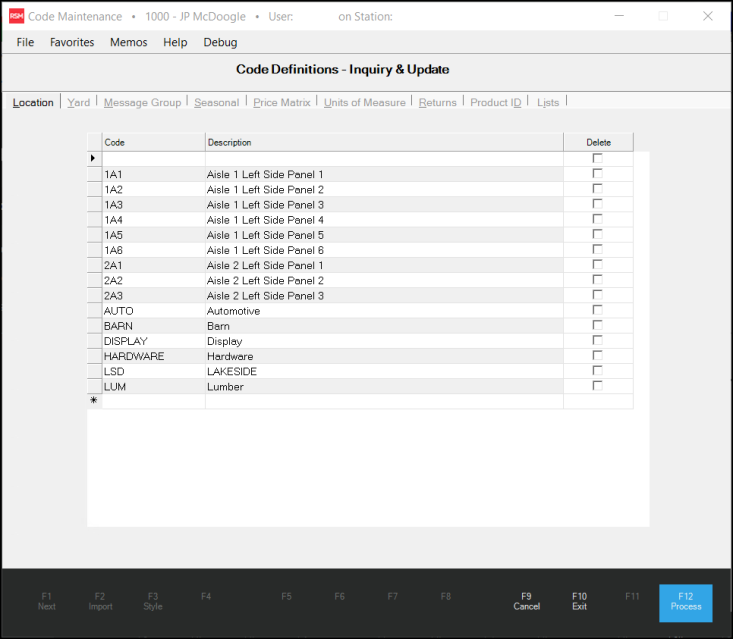
Task: Check Delete box for code 2A1
Action: coord(597,264)
